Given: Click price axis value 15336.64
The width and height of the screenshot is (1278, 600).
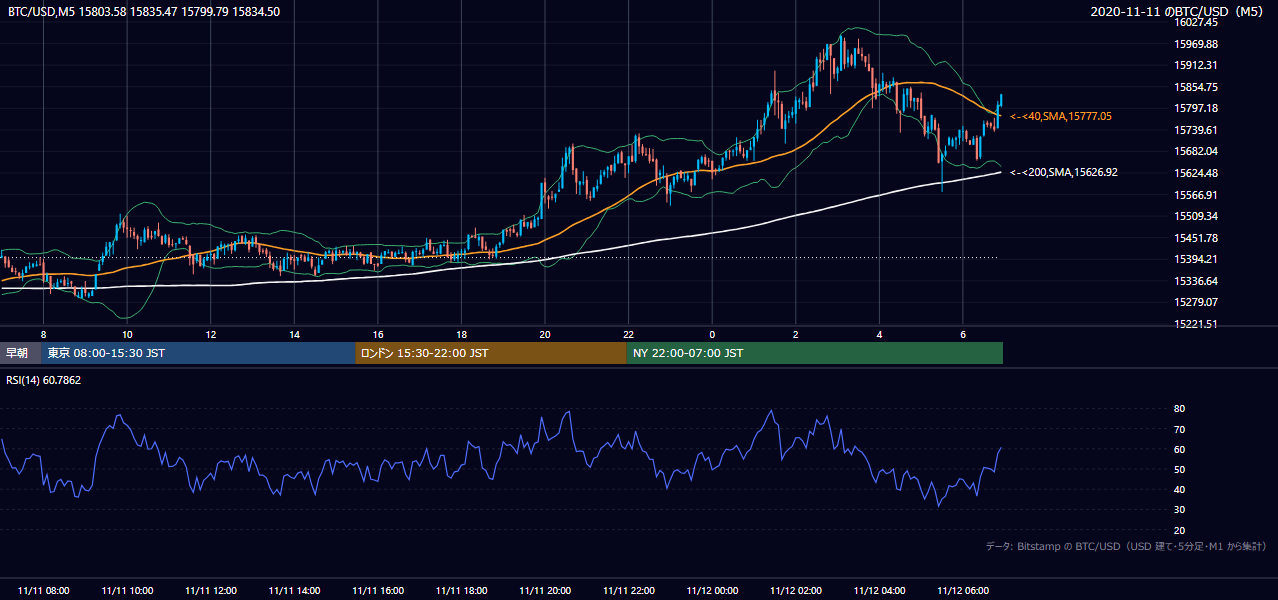Looking at the screenshot, I should coord(1196,281).
